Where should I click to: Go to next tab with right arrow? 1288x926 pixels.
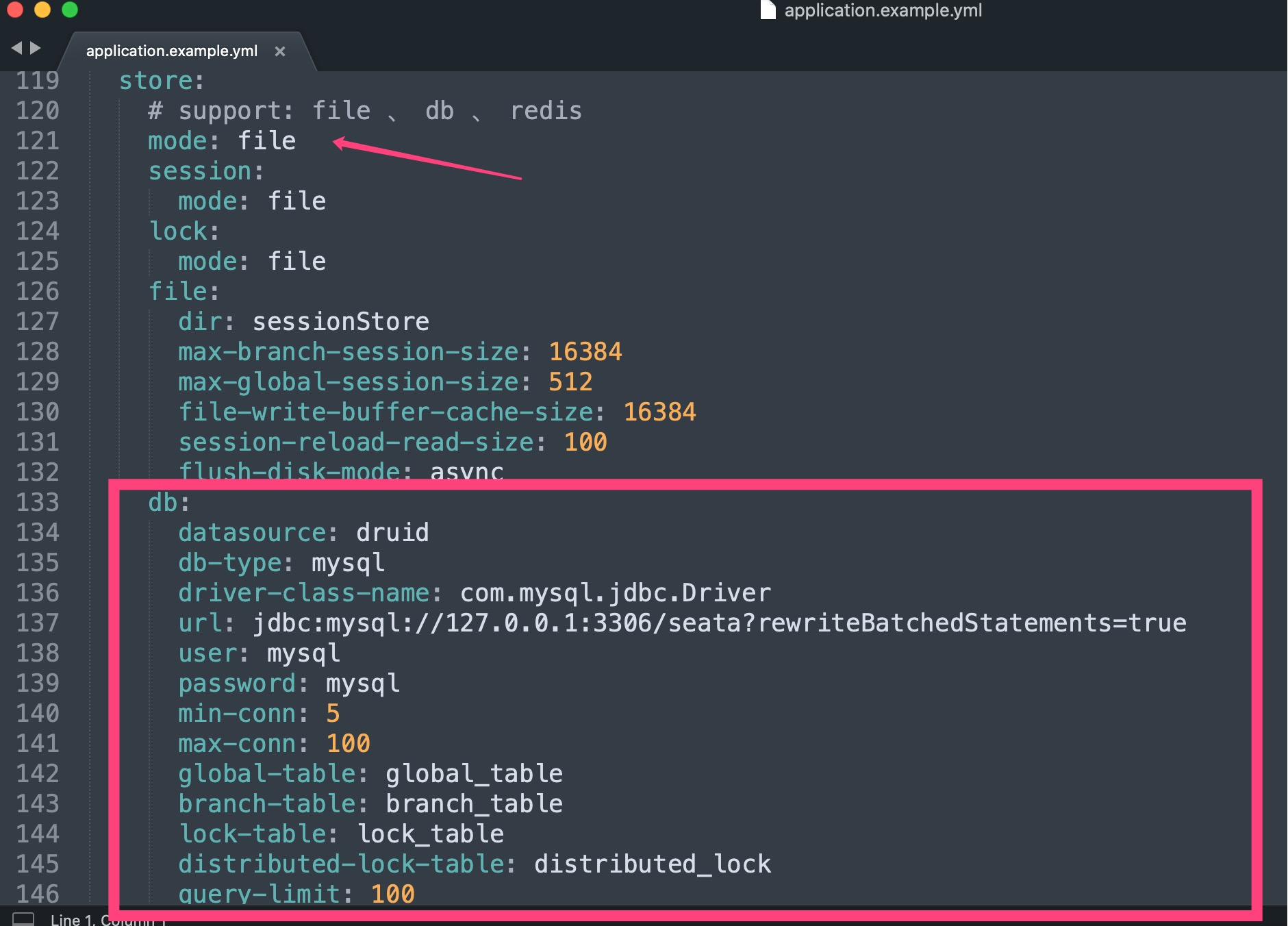tap(36, 48)
